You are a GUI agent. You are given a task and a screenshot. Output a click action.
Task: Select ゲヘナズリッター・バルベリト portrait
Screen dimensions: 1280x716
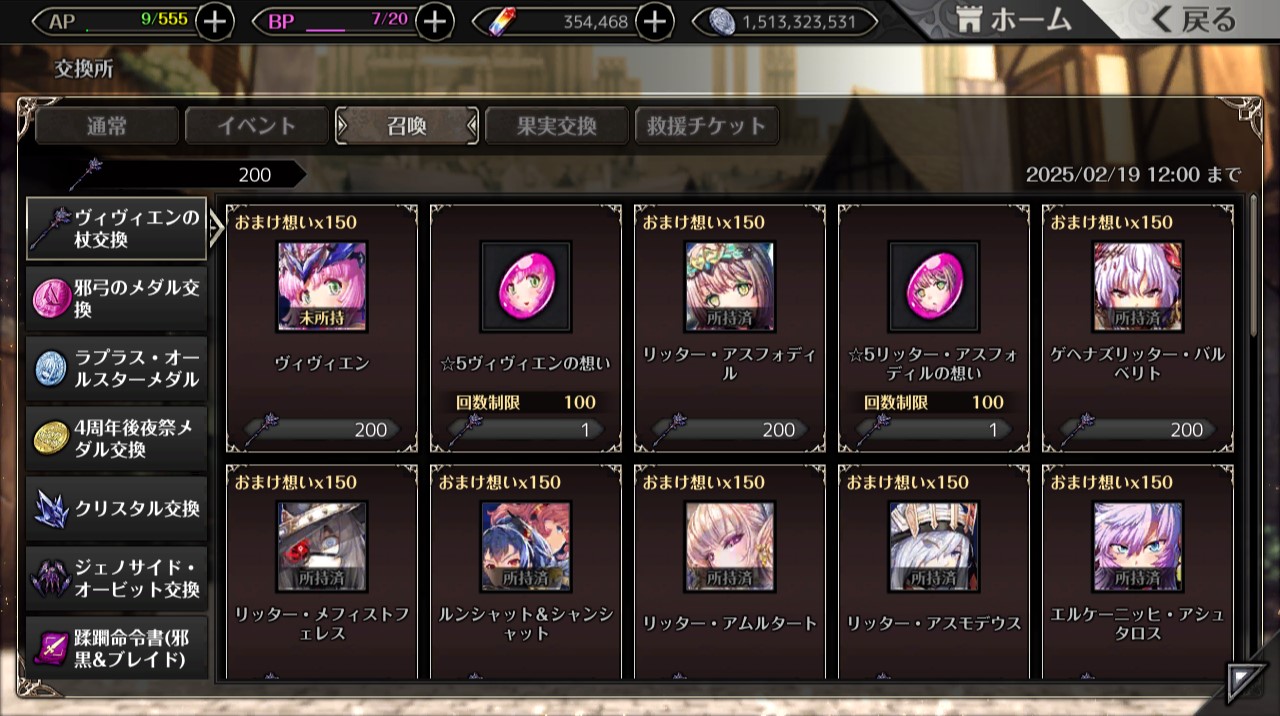tap(1138, 287)
